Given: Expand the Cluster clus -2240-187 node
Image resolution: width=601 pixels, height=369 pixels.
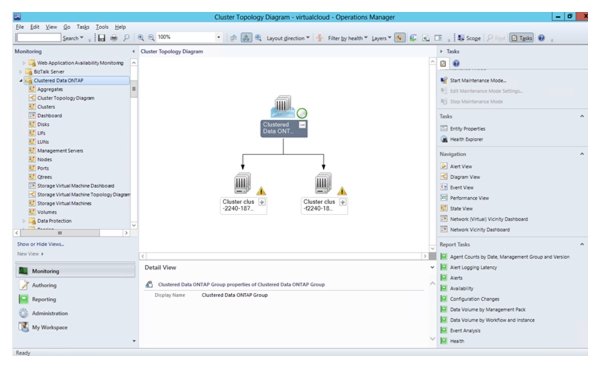Looking at the screenshot, I should click(x=262, y=202).
